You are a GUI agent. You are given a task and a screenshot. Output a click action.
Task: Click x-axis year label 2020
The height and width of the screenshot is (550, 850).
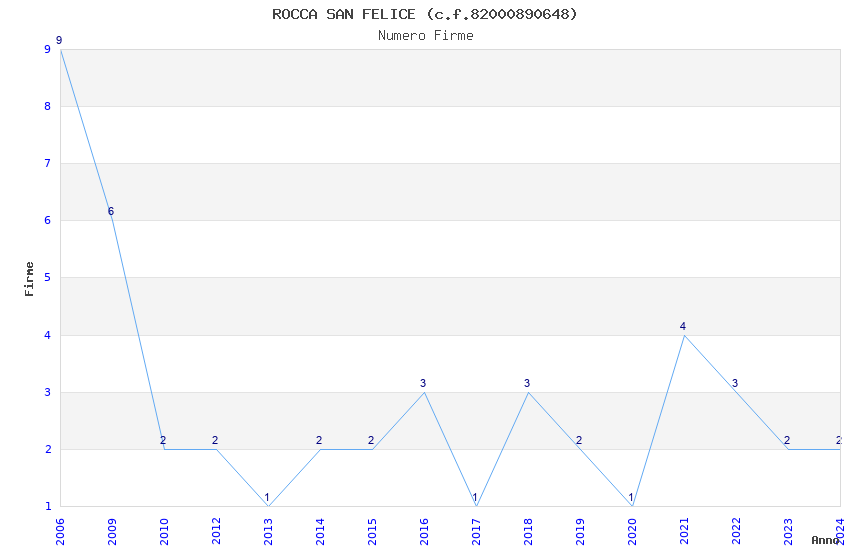pyautogui.click(x=632, y=531)
